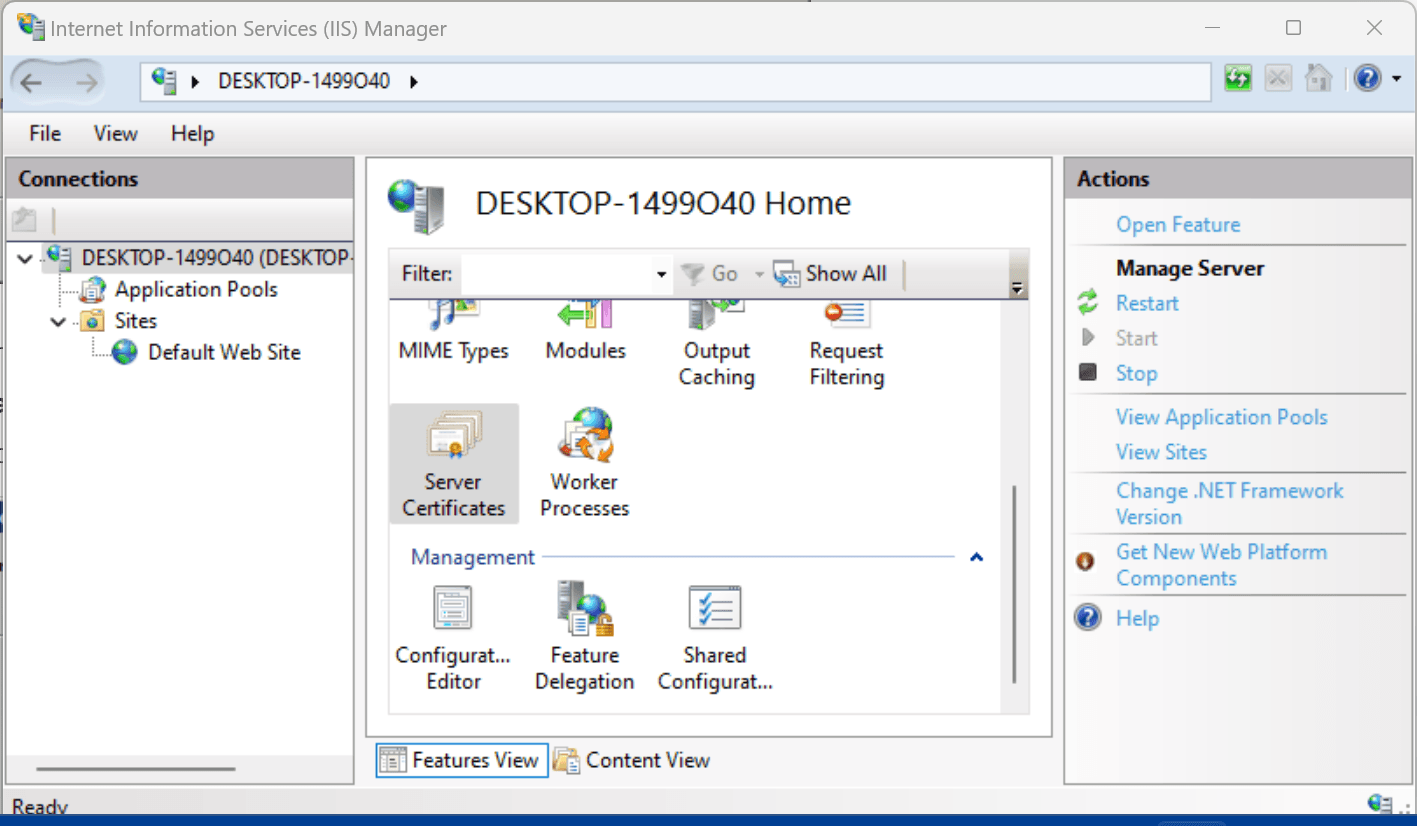This screenshot has width=1417, height=826.
Task: Open Shared Configuration
Action: tap(714, 635)
